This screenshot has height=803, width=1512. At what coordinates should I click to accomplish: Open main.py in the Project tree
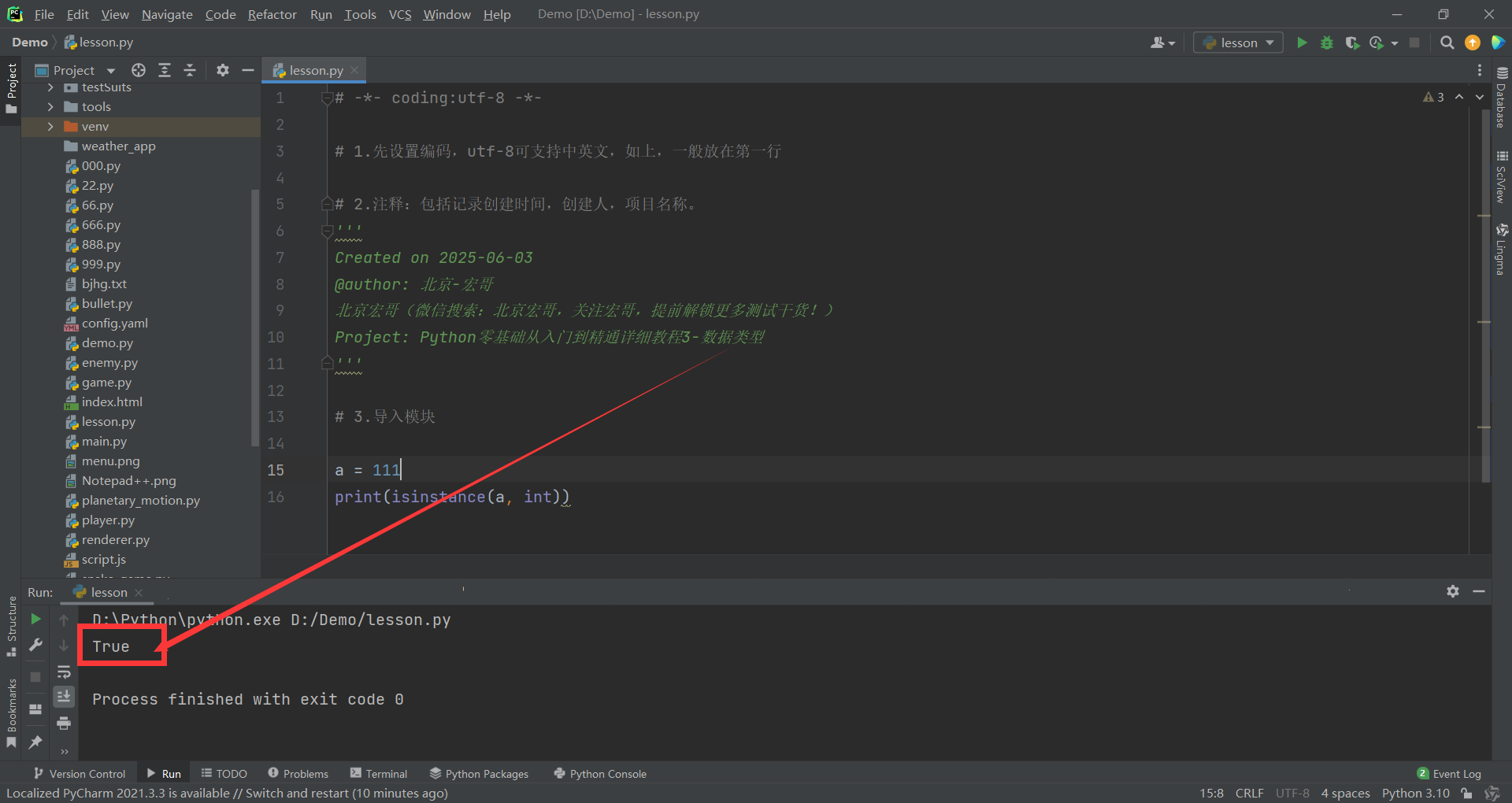click(104, 442)
